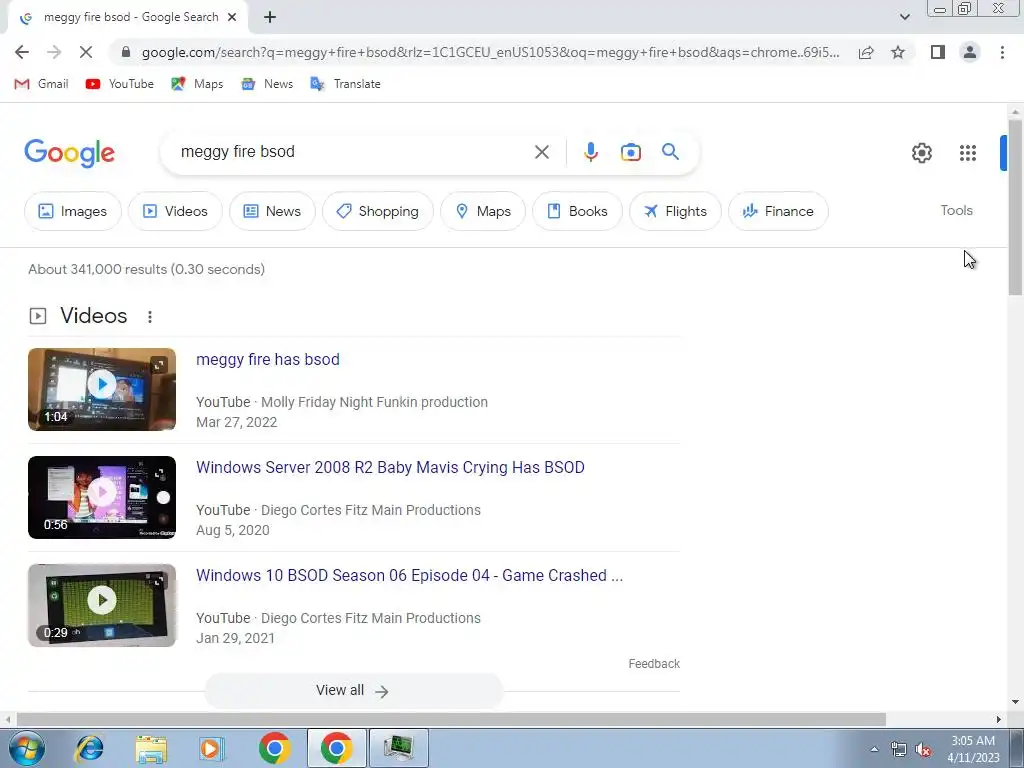The width and height of the screenshot is (1024, 768).
Task: Open the Google apps grid
Action: pos(968,153)
